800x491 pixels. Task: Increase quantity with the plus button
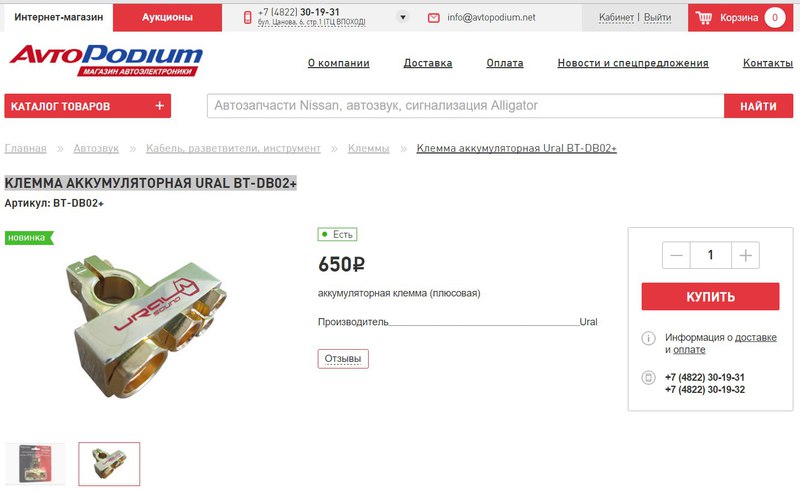745,255
